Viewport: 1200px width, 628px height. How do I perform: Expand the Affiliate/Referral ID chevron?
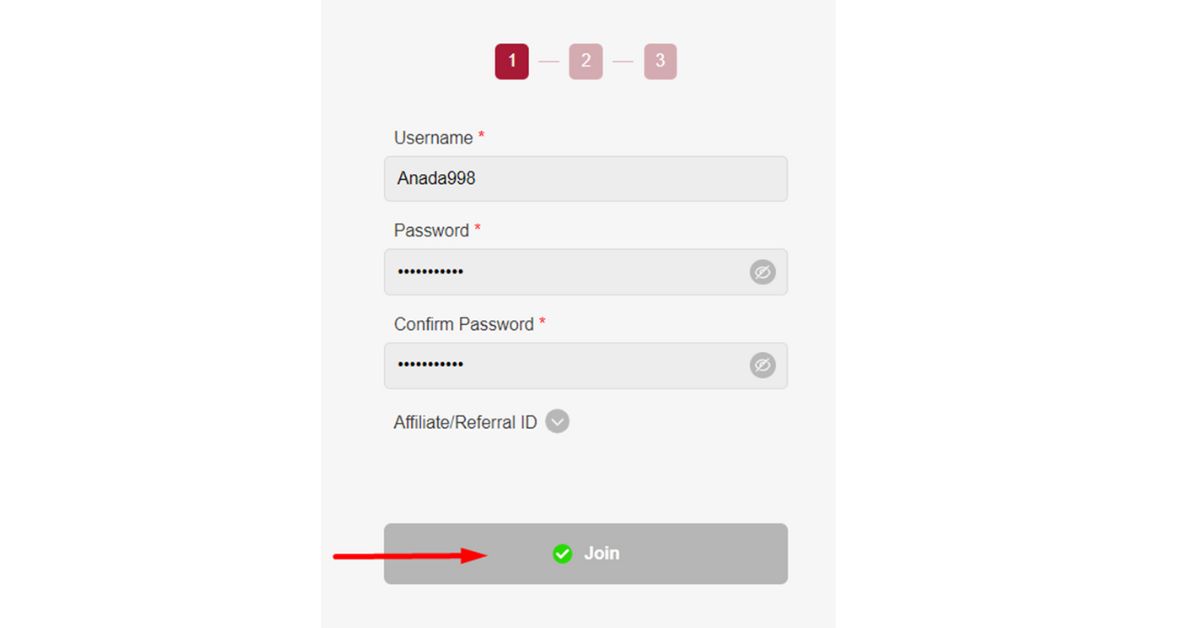[x=557, y=422]
